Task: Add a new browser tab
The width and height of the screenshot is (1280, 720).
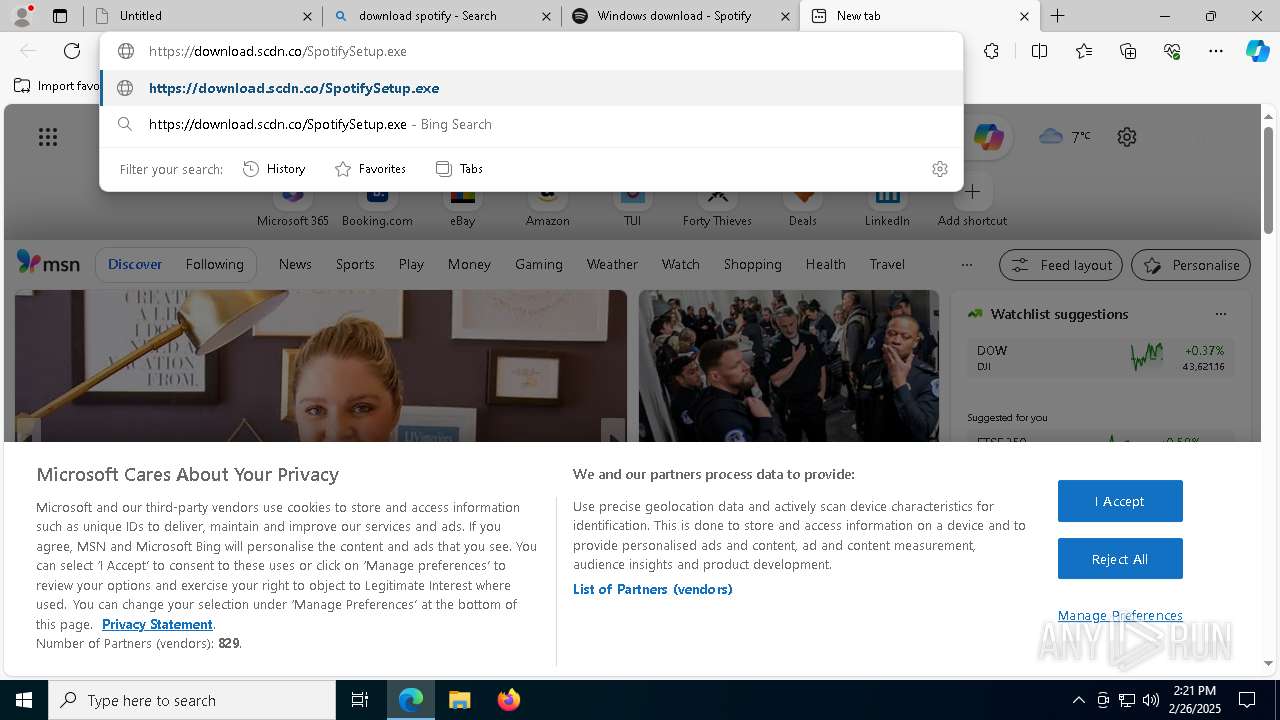Action: click(x=1057, y=16)
